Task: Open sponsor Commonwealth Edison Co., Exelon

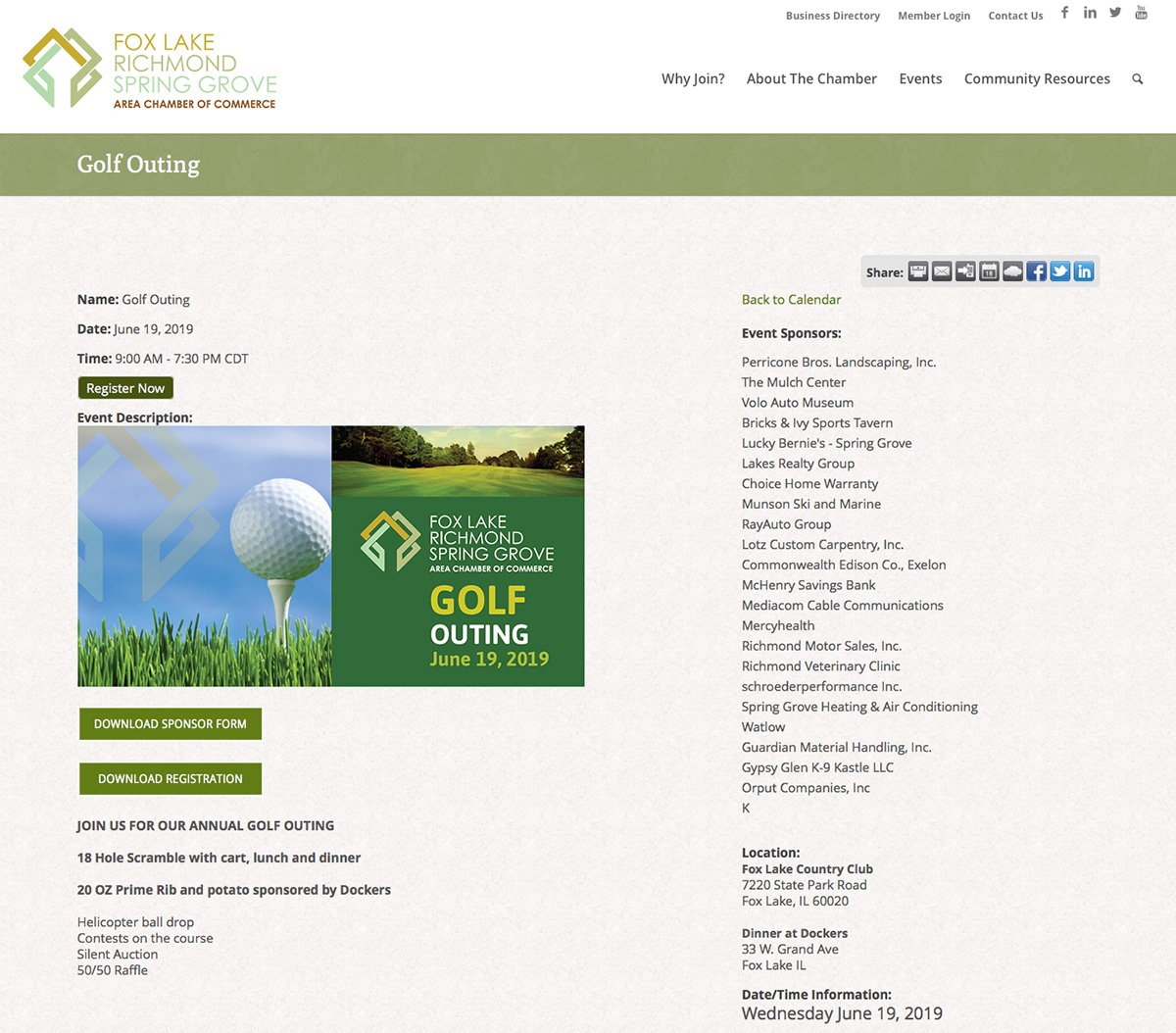Action: tap(844, 565)
